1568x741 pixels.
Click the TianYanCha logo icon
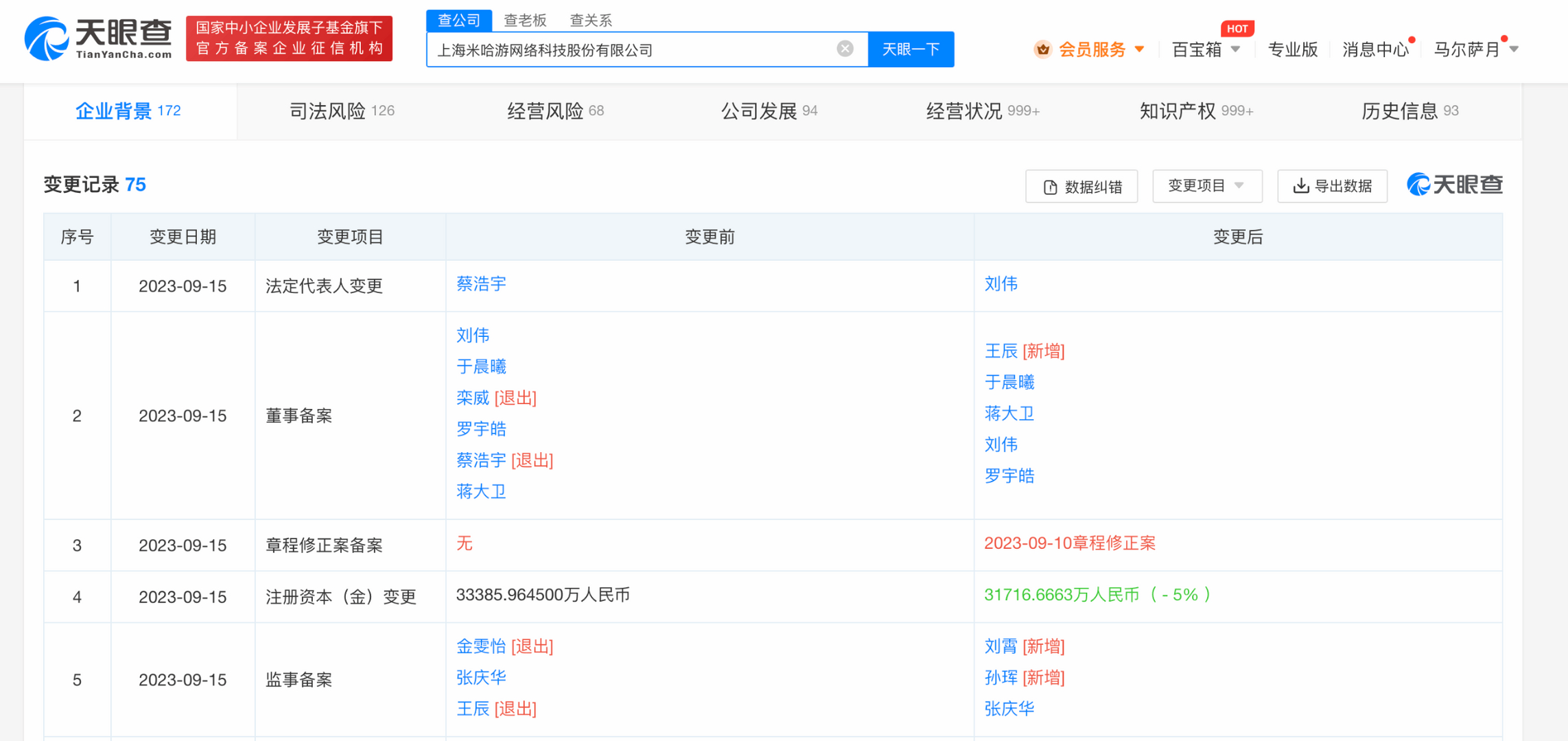coord(47,38)
